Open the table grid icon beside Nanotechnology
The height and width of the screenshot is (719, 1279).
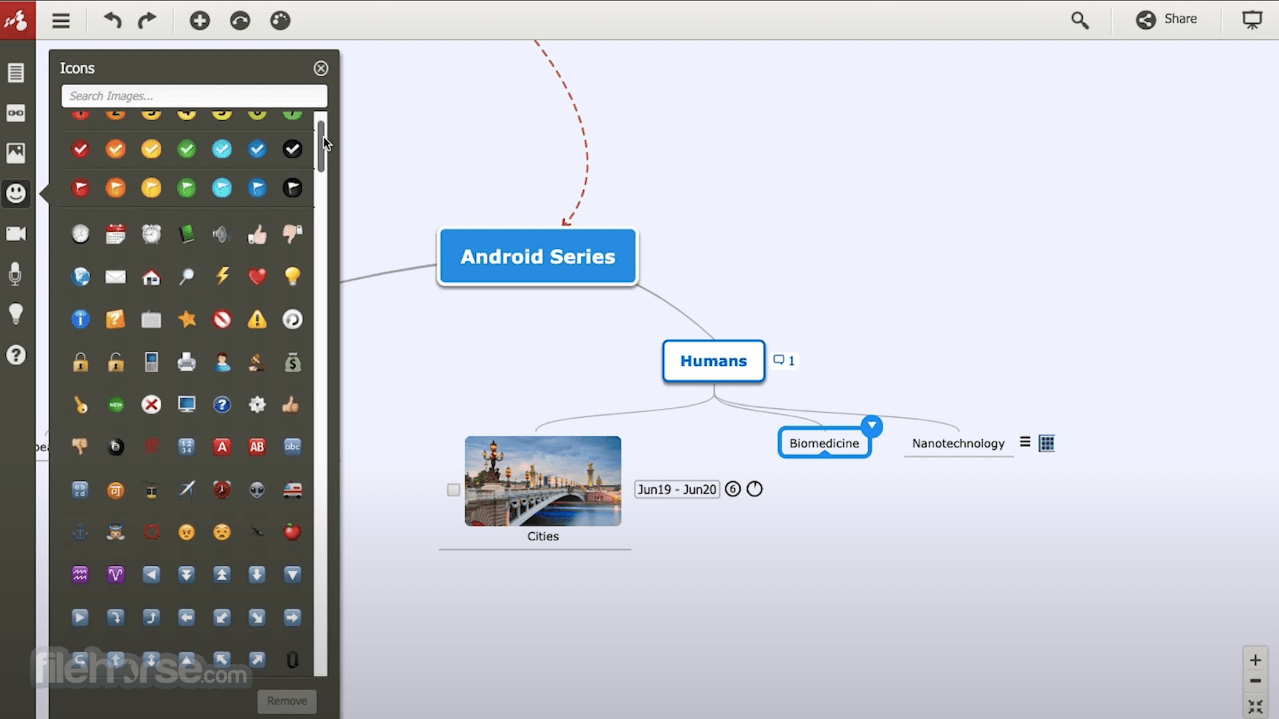coord(1047,443)
